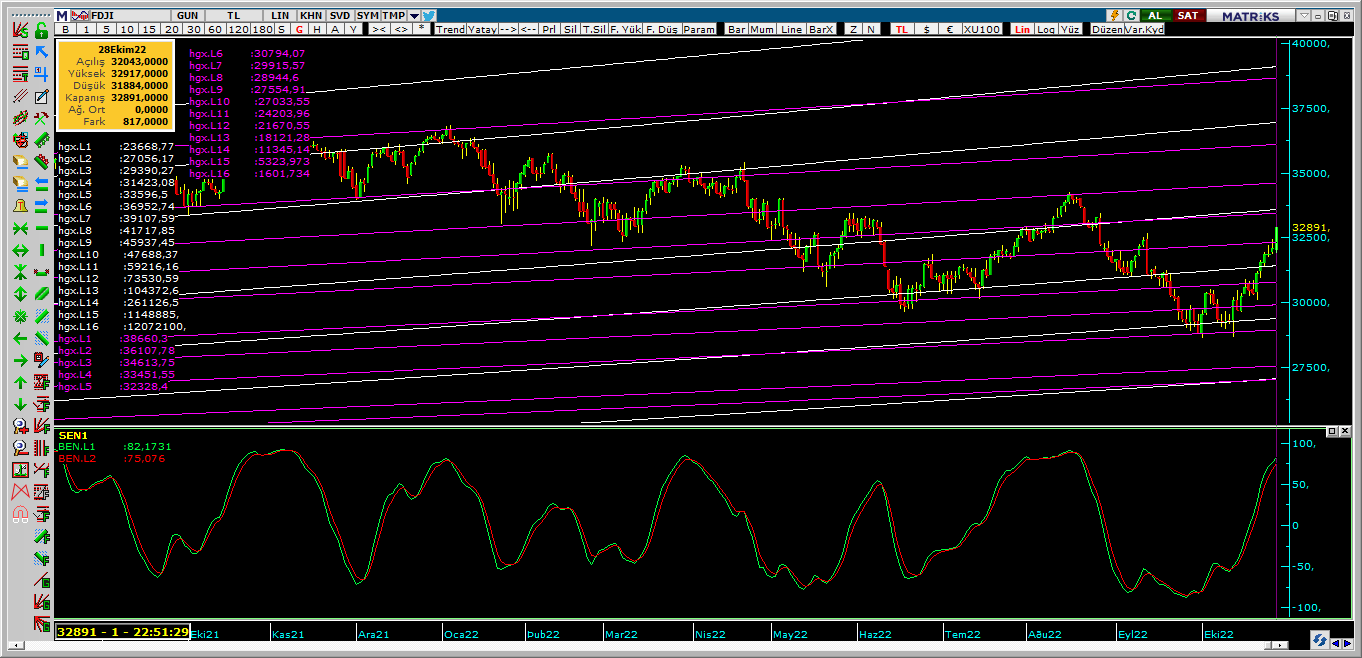Click the small chart icon beside FDJI
The height and width of the screenshot is (658, 1362).
(79, 15)
